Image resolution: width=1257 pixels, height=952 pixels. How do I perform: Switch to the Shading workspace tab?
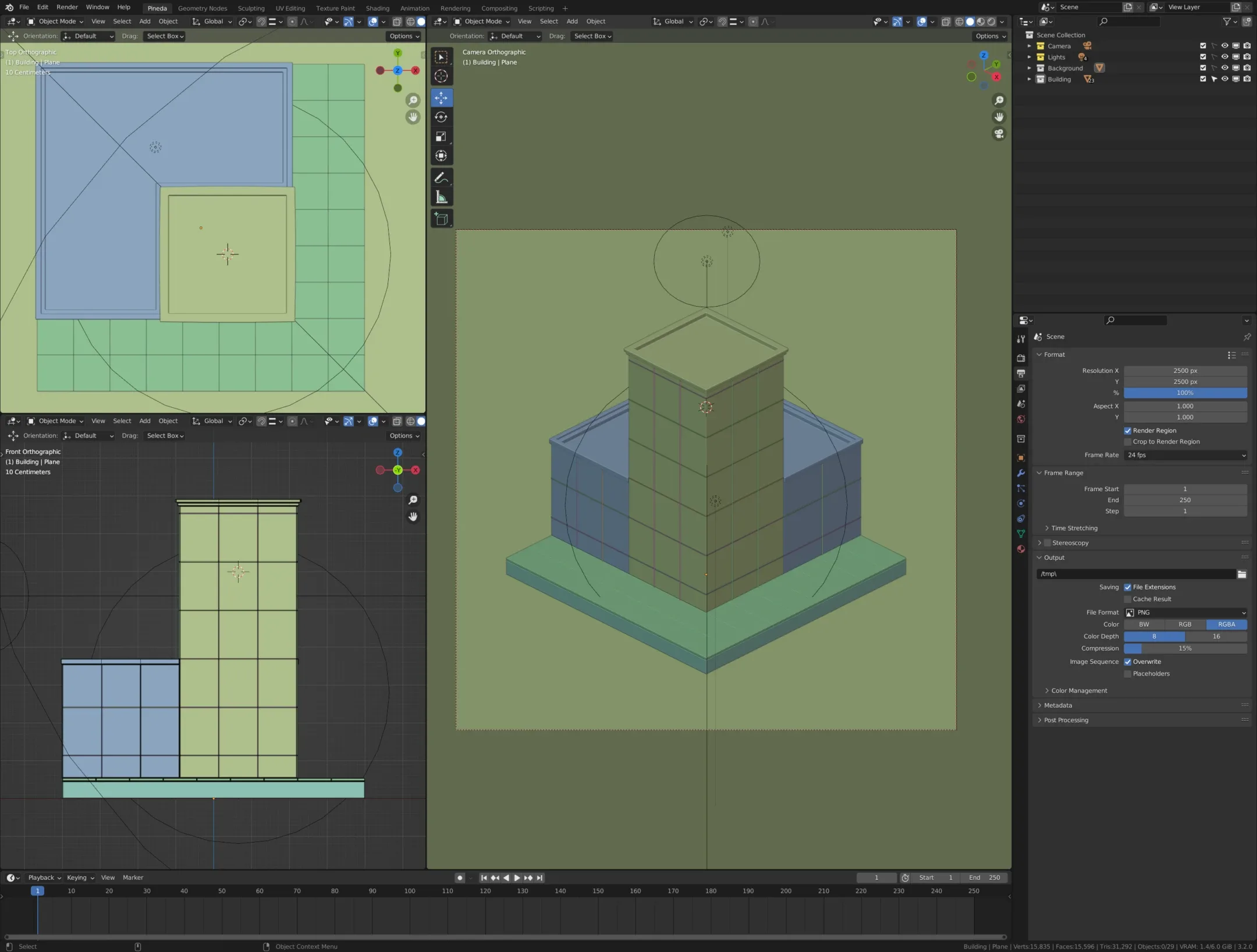point(377,8)
